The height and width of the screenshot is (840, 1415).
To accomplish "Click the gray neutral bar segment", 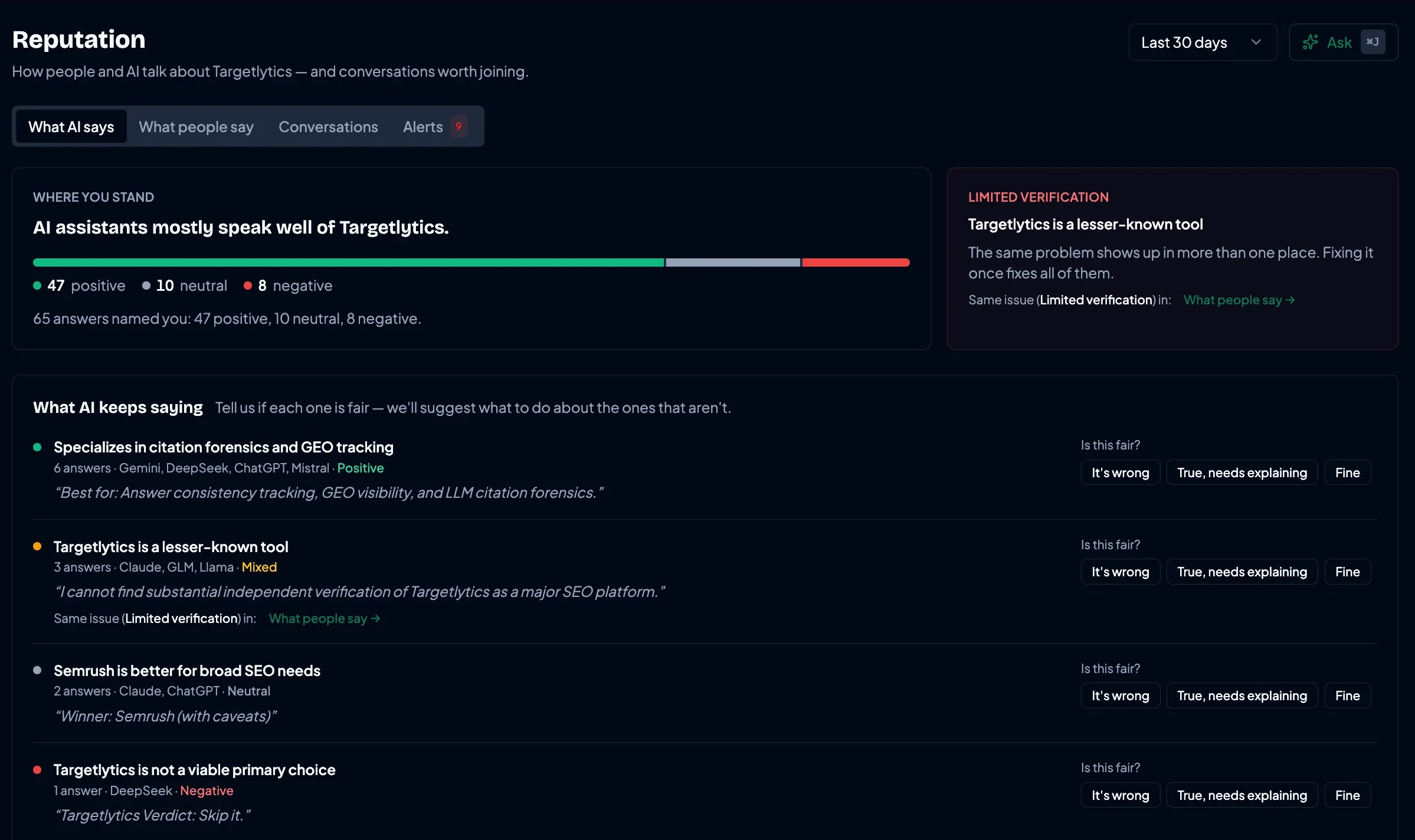I will (733, 262).
